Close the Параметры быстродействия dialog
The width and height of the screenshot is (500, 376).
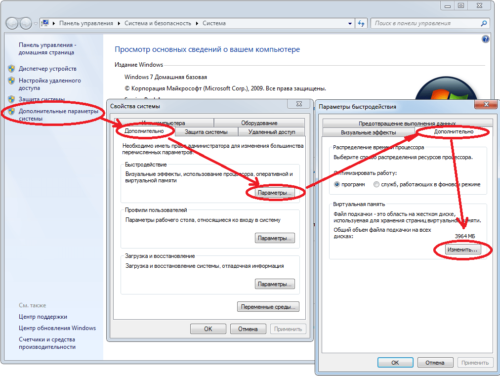(486, 105)
